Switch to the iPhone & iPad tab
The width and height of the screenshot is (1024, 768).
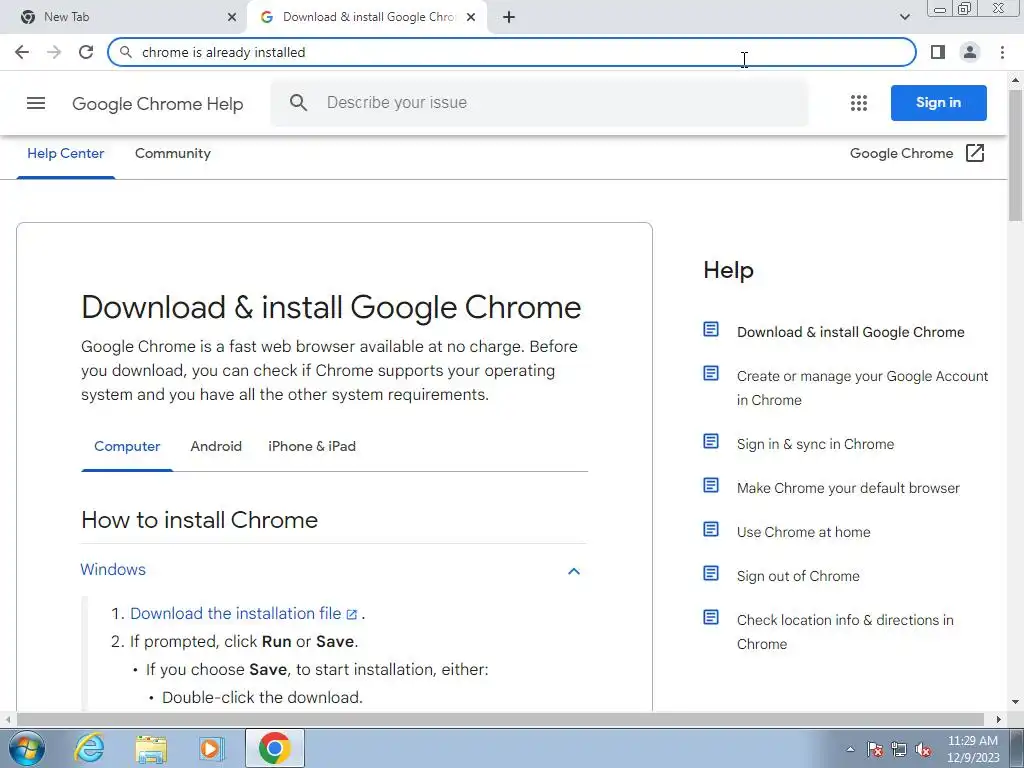(312, 447)
